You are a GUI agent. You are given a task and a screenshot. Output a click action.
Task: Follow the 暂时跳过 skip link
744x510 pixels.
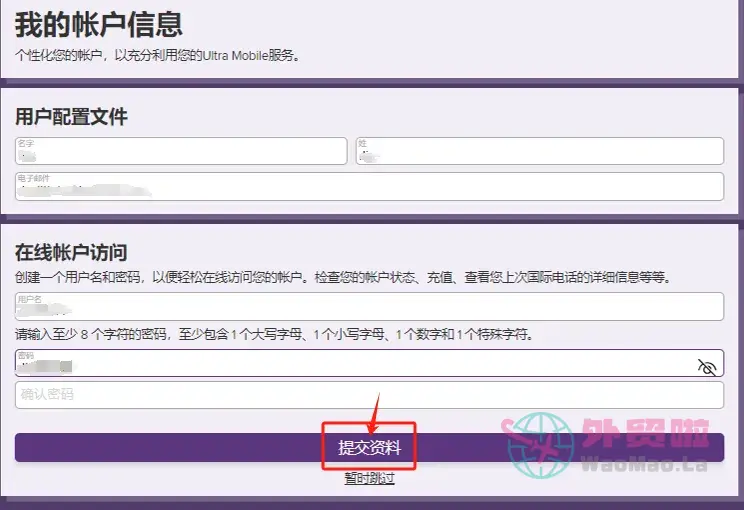coord(369,478)
